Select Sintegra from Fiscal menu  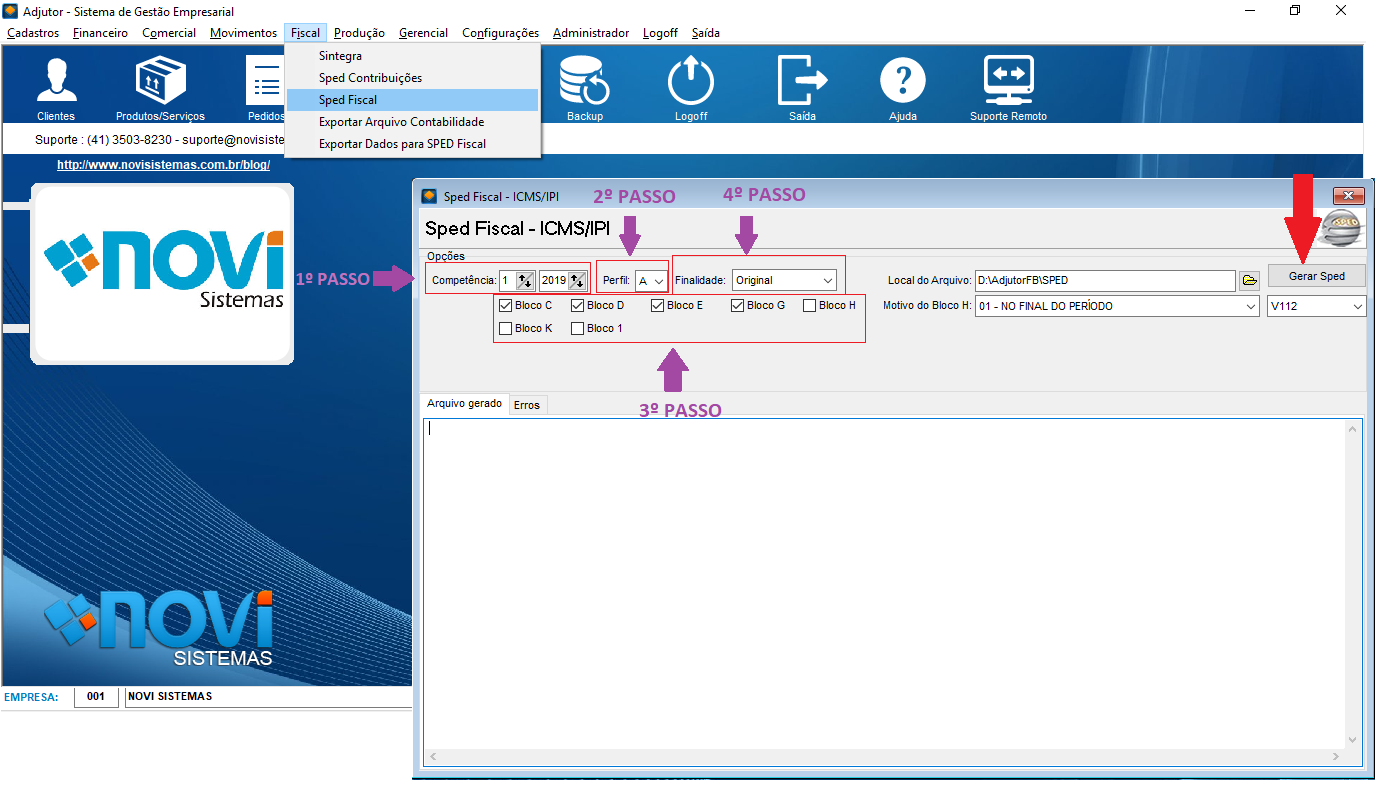pyautogui.click(x=412, y=56)
